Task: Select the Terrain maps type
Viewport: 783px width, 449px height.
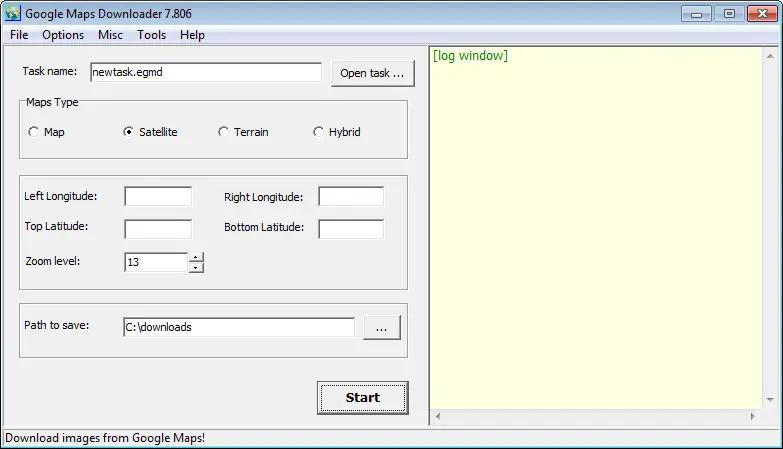Action: [x=223, y=132]
